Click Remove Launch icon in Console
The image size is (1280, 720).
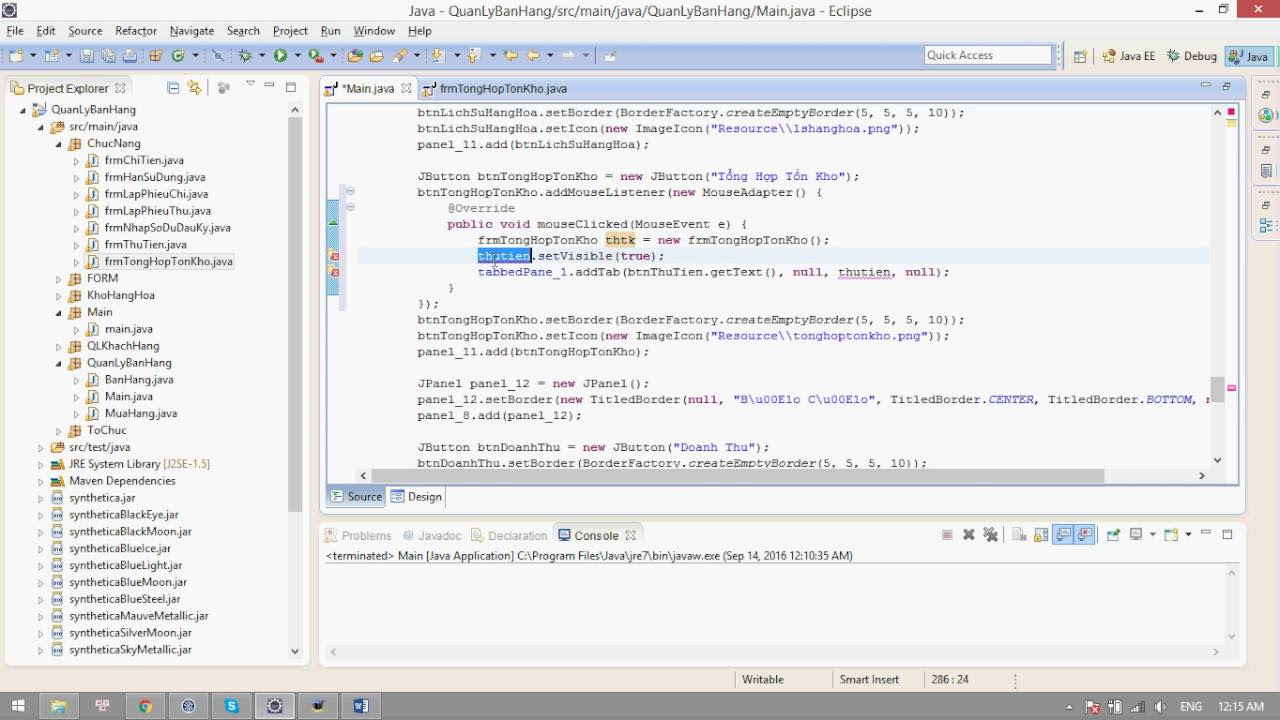pyautogui.click(x=968, y=535)
